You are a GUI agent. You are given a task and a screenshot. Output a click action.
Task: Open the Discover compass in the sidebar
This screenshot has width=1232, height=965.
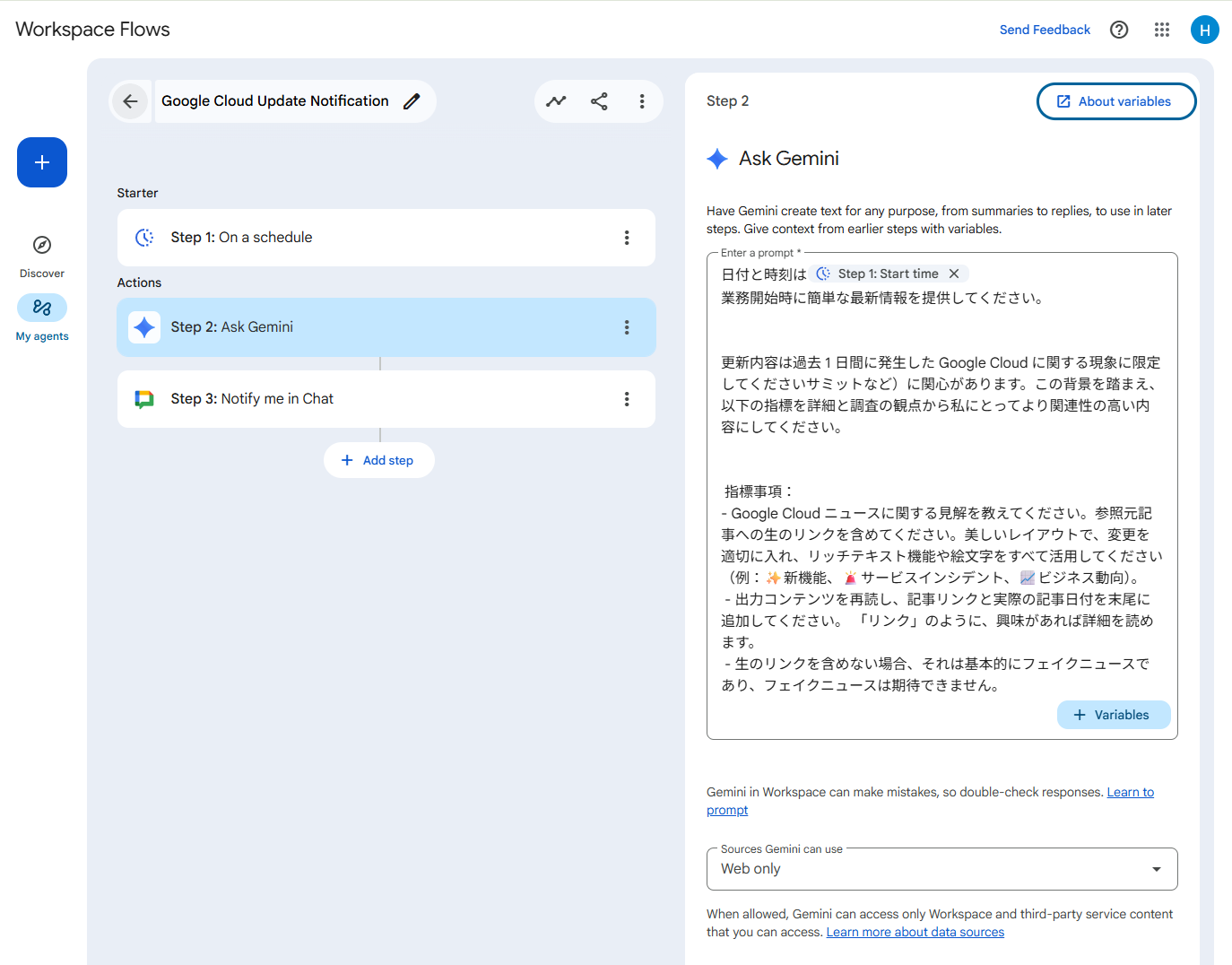(x=42, y=246)
